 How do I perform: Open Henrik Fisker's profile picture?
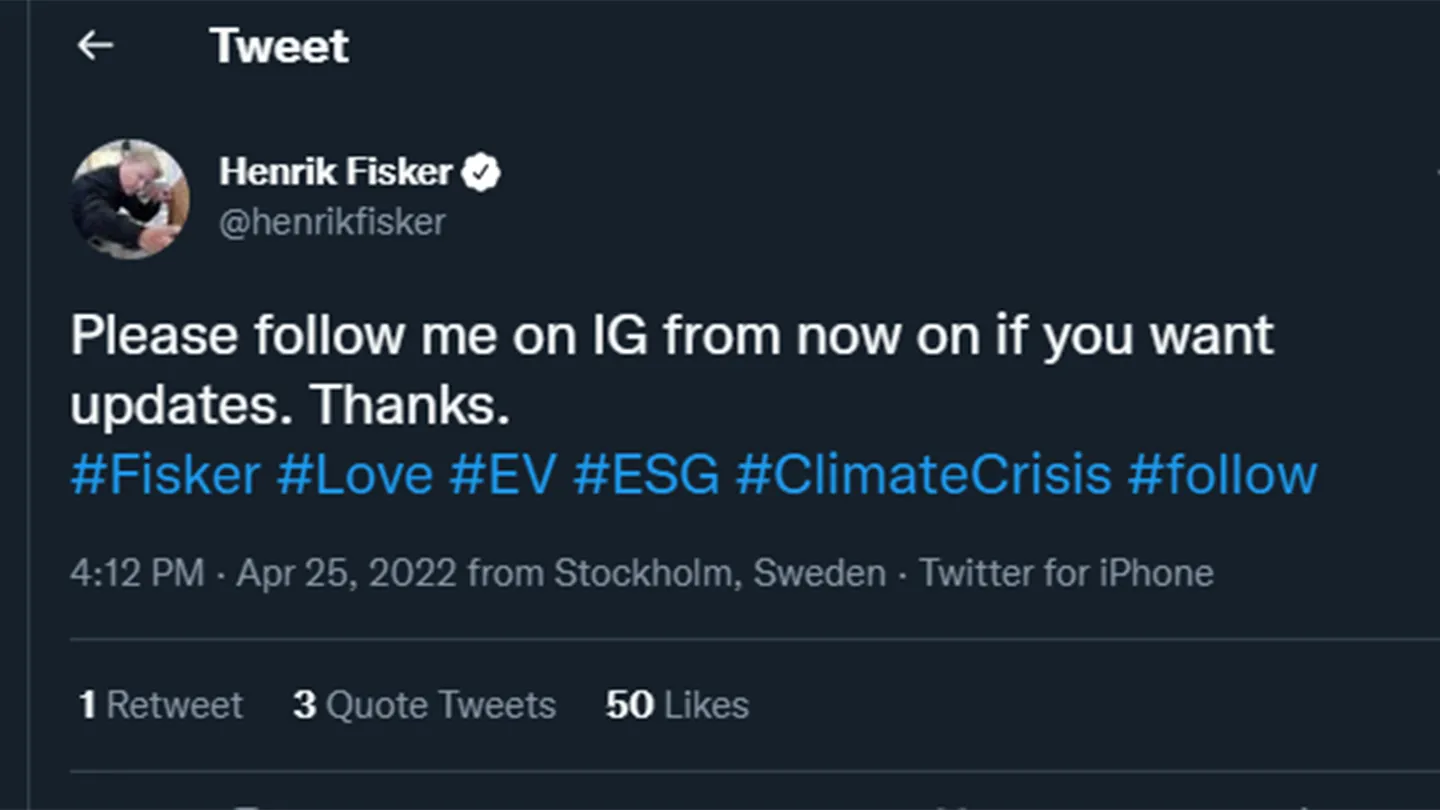click(x=129, y=199)
